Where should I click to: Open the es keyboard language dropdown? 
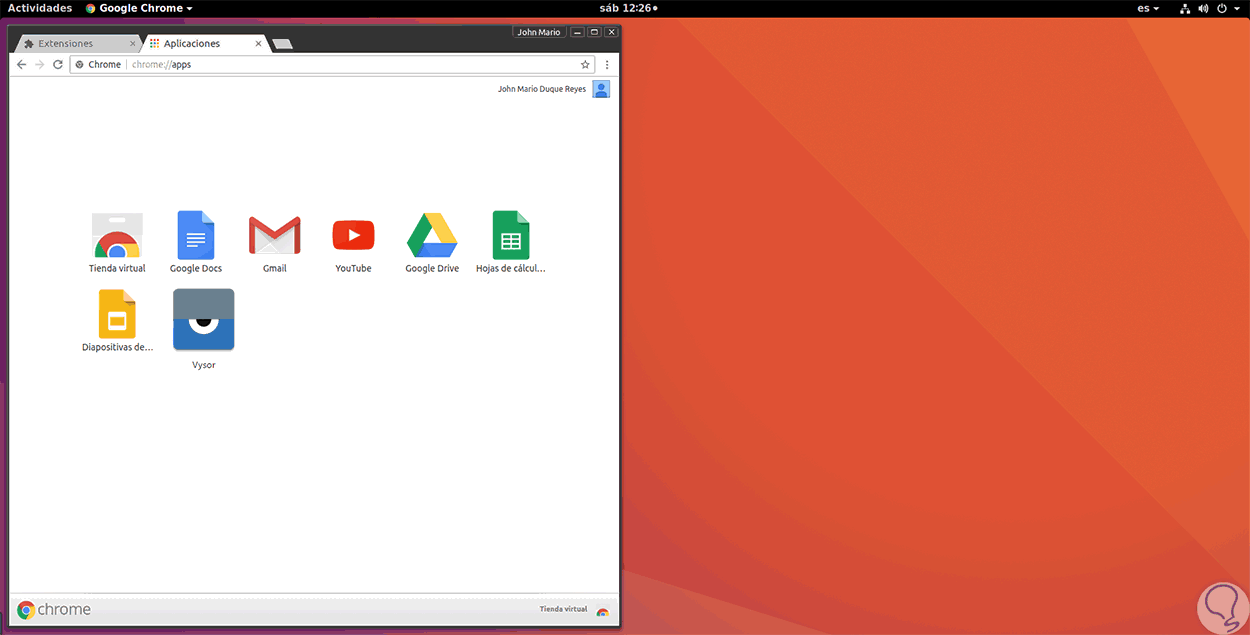click(x=1148, y=8)
